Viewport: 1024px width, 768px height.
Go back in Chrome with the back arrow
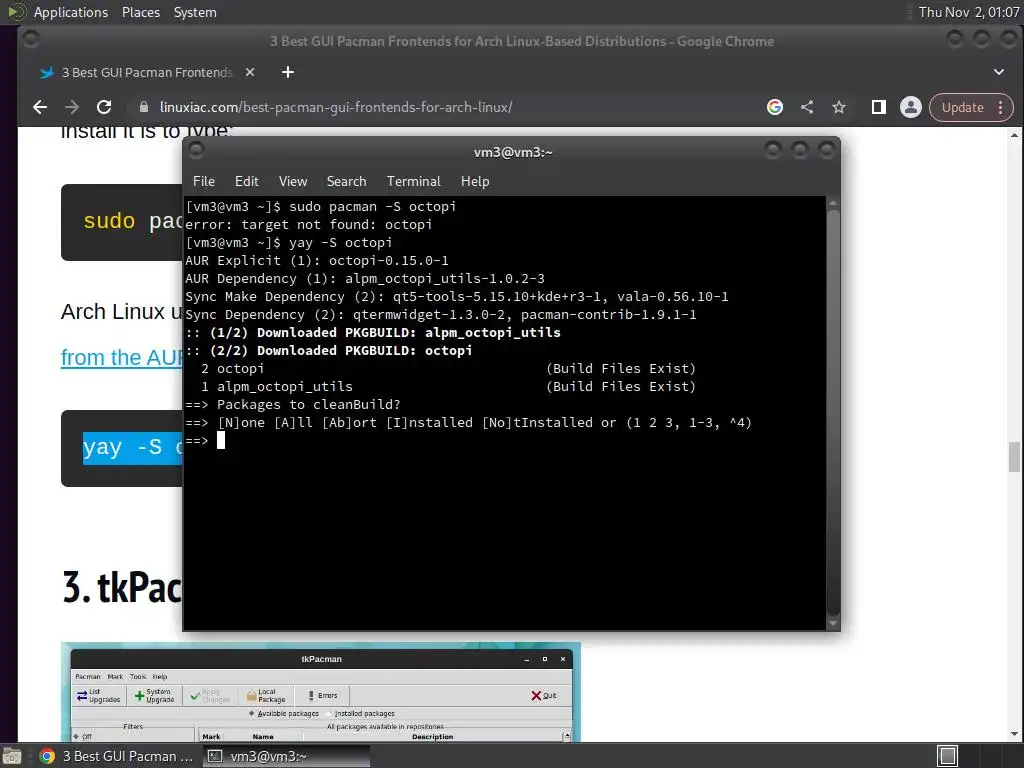click(x=40, y=107)
